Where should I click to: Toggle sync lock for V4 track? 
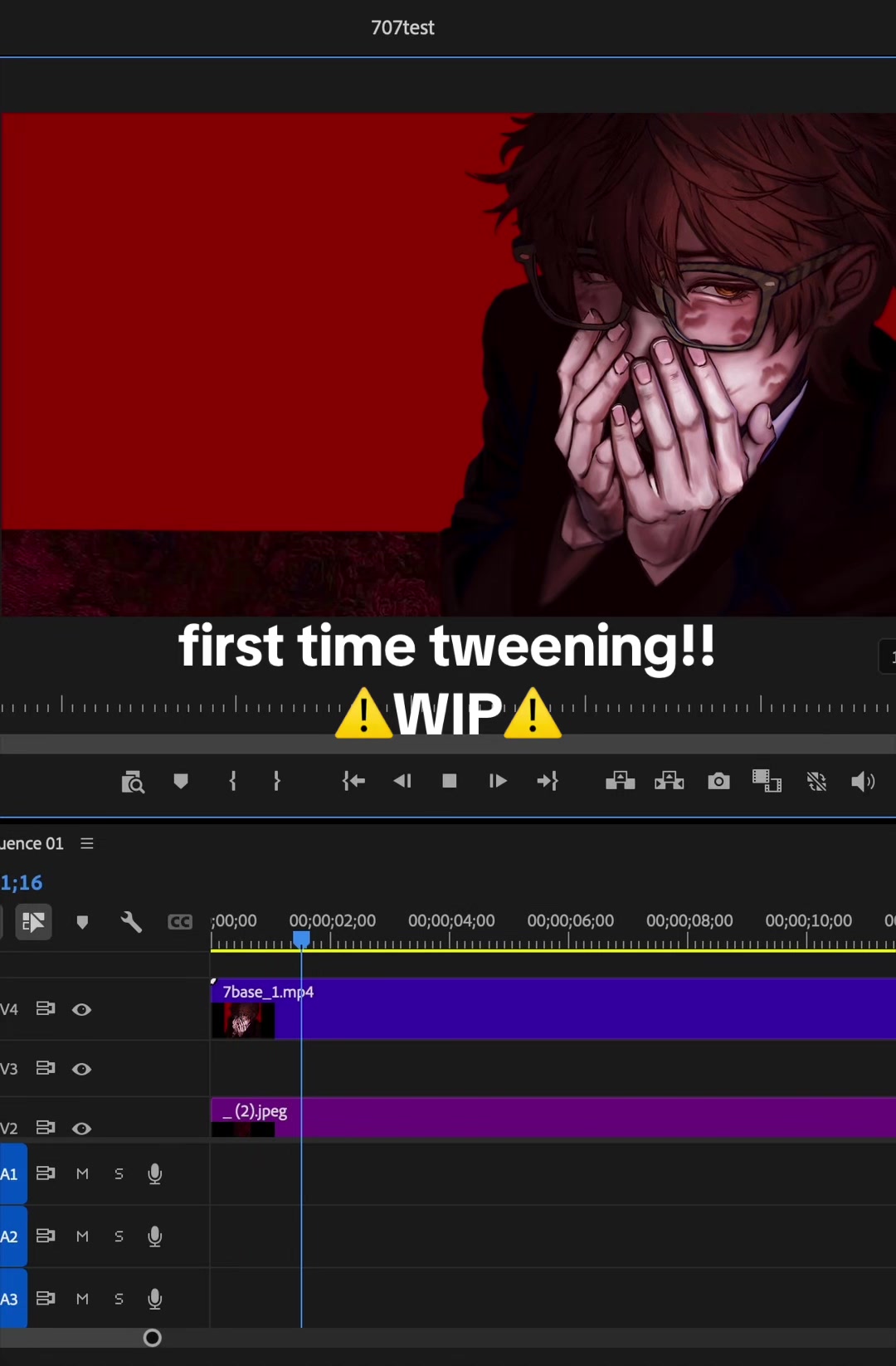click(46, 1008)
